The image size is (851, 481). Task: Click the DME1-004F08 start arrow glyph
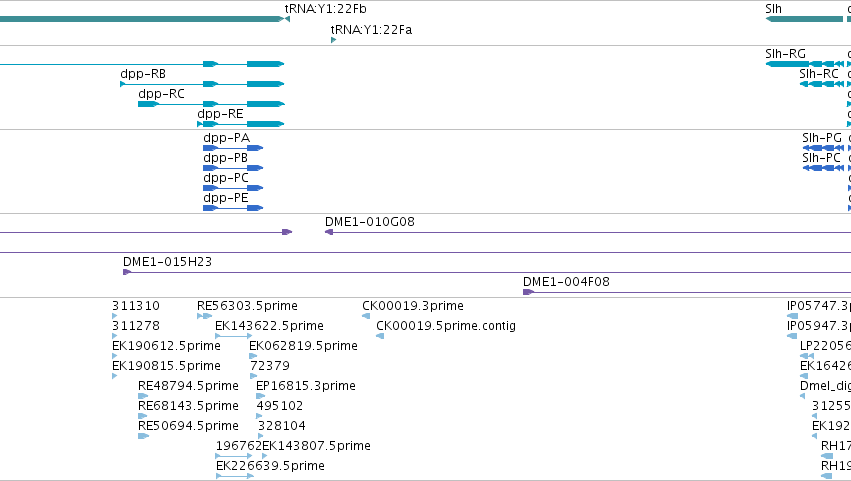click(528, 292)
